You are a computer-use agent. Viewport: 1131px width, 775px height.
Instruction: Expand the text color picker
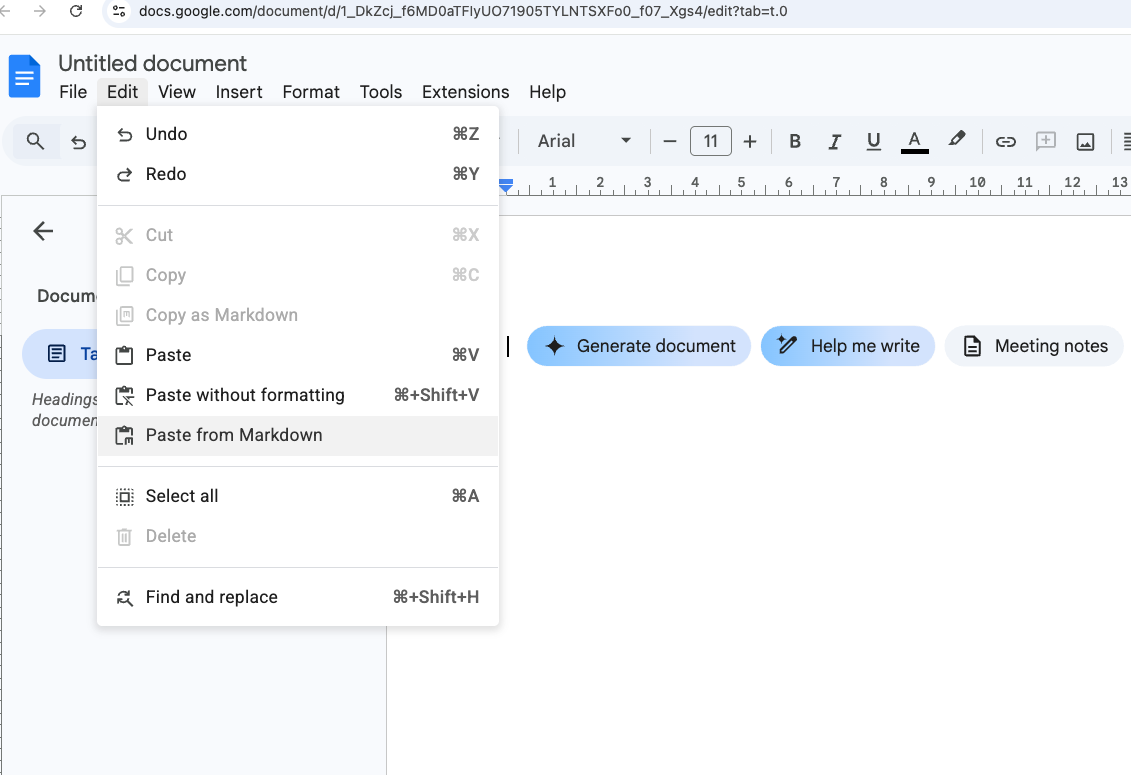913,141
